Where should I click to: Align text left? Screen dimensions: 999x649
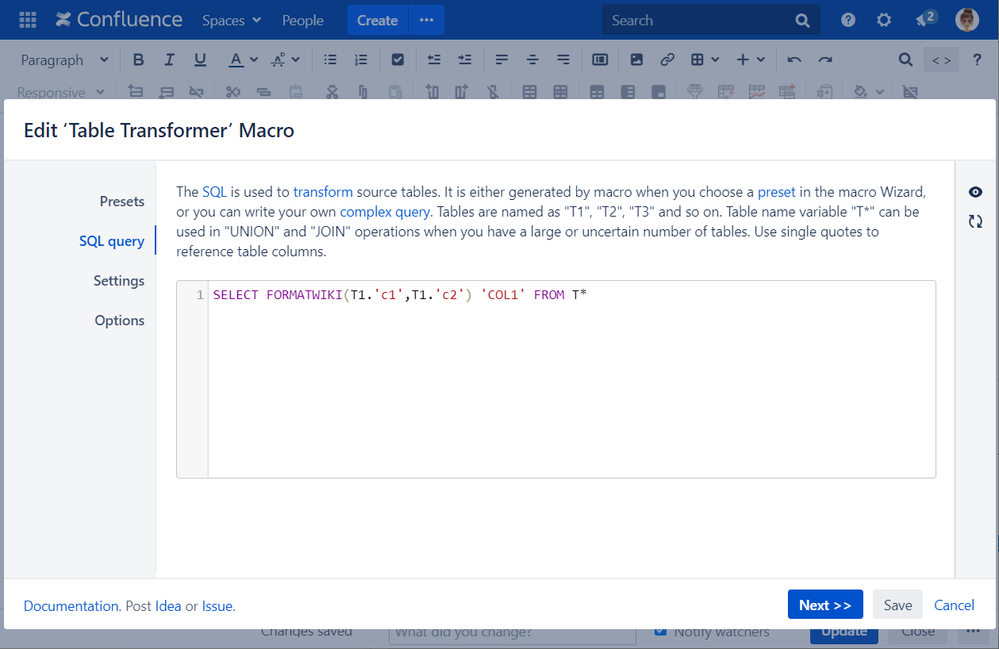pyautogui.click(x=501, y=60)
